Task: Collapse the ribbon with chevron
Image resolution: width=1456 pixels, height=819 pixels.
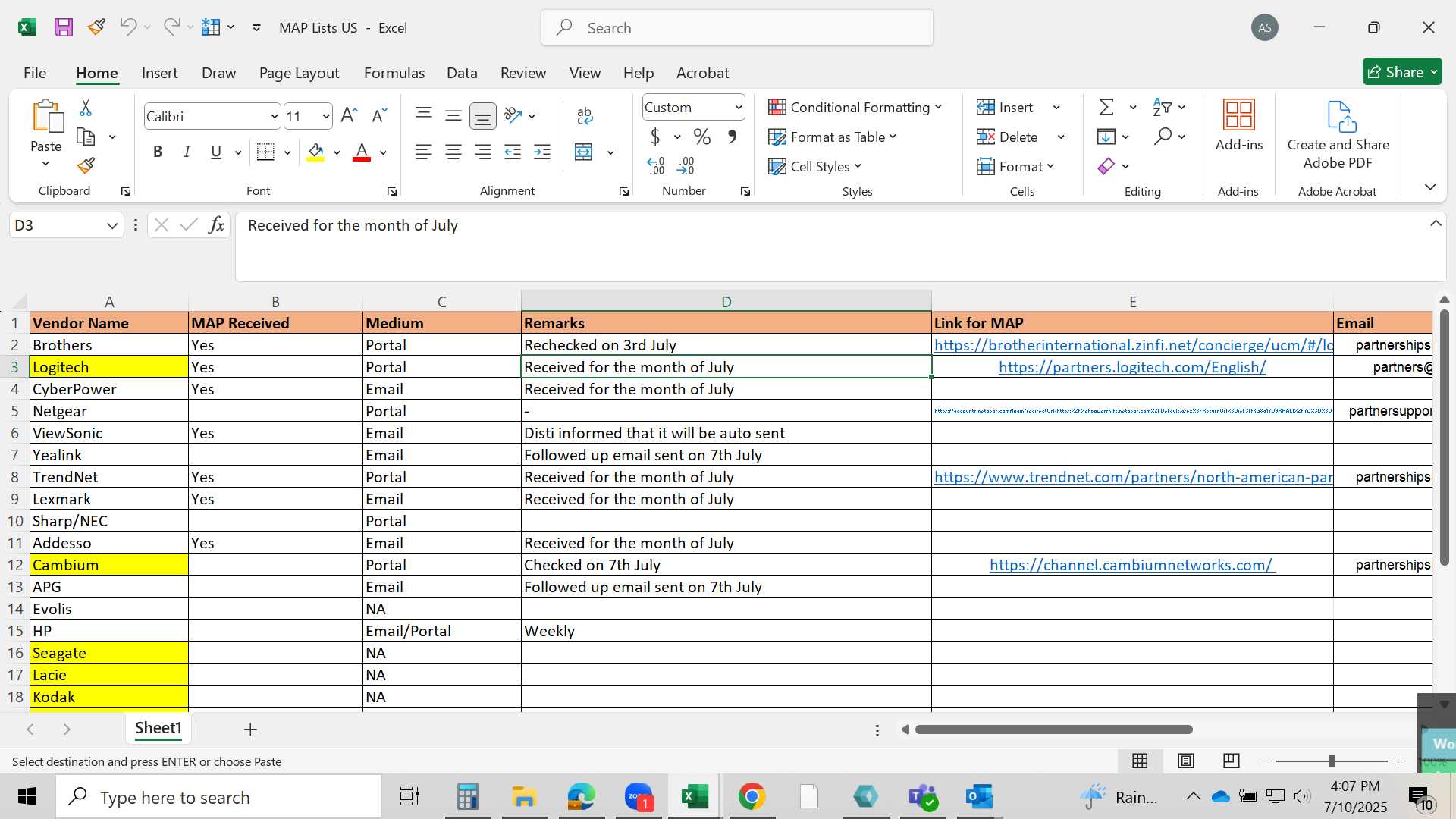Action: coord(1430,187)
